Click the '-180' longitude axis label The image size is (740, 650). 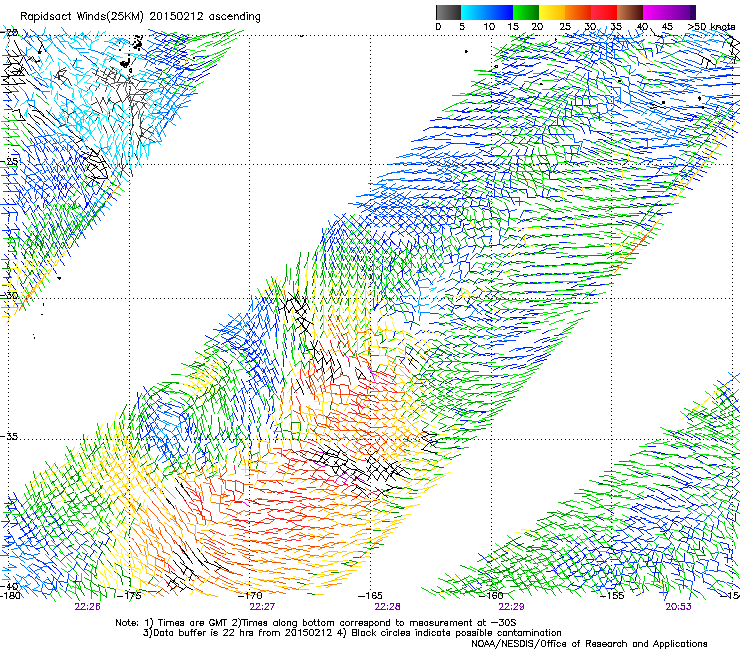(x=10, y=595)
